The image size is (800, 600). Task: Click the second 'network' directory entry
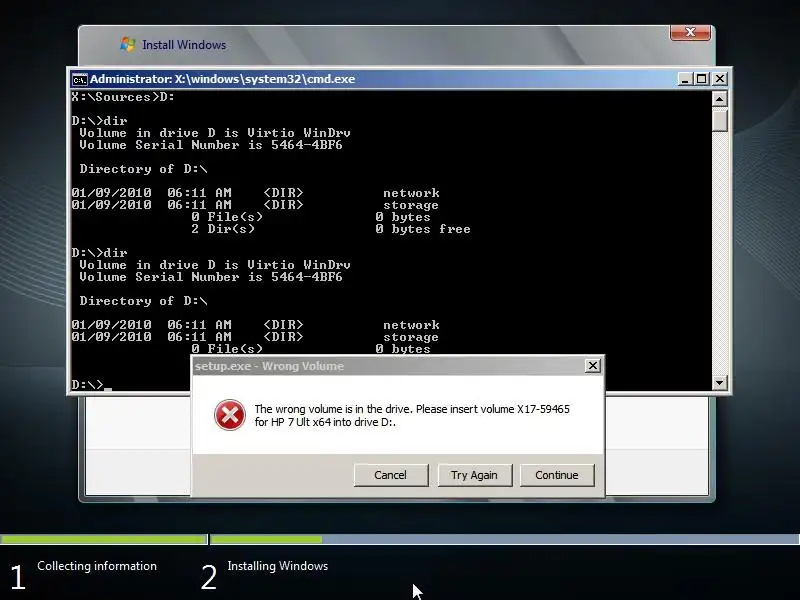(411, 326)
